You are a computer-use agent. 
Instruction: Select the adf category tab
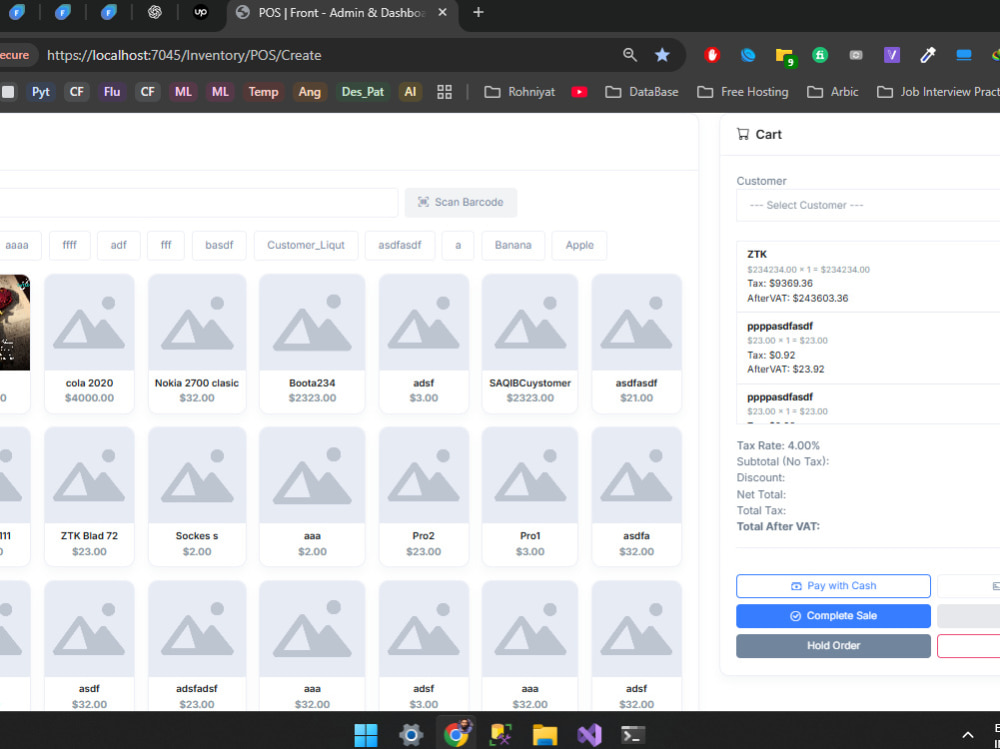pos(119,245)
